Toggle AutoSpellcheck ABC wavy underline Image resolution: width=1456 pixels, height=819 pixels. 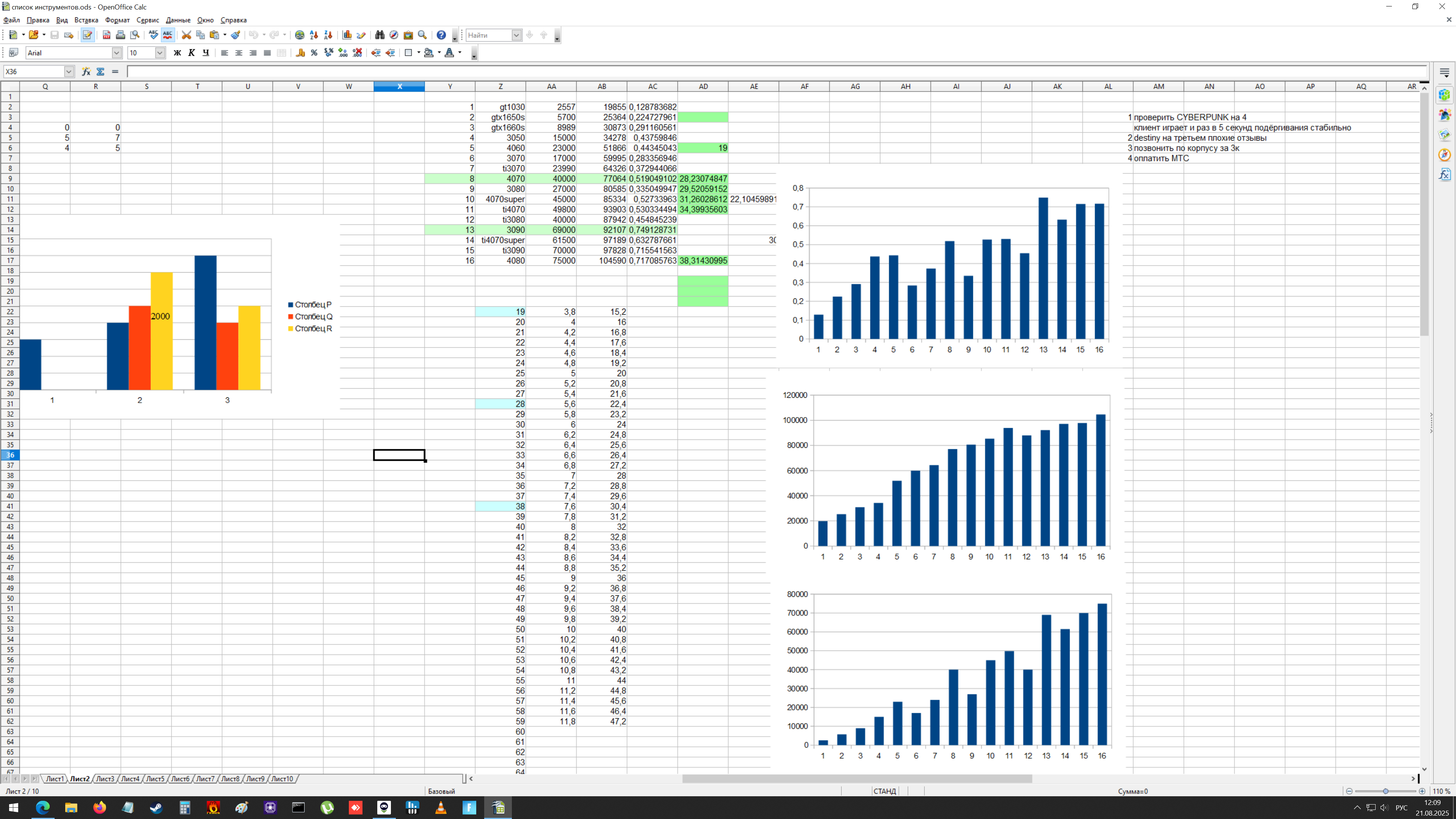point(168,35)
